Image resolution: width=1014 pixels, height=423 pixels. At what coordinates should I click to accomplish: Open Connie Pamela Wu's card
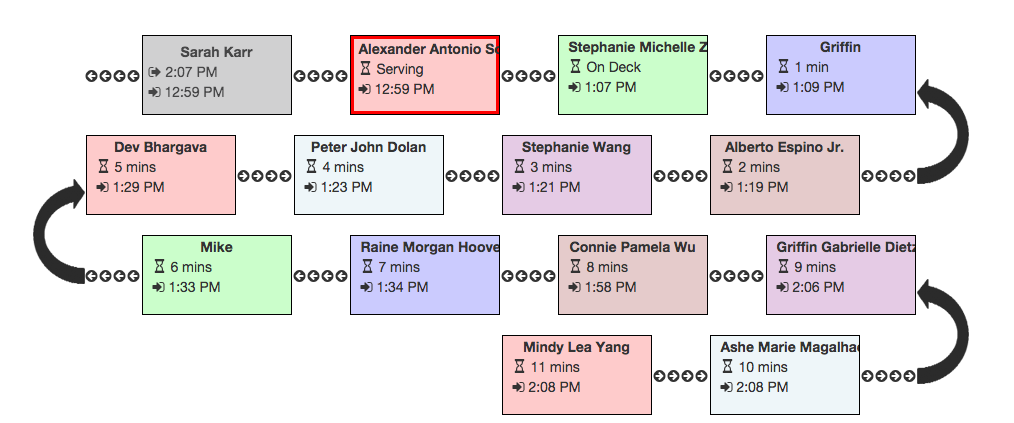click(x=633, y=275)
